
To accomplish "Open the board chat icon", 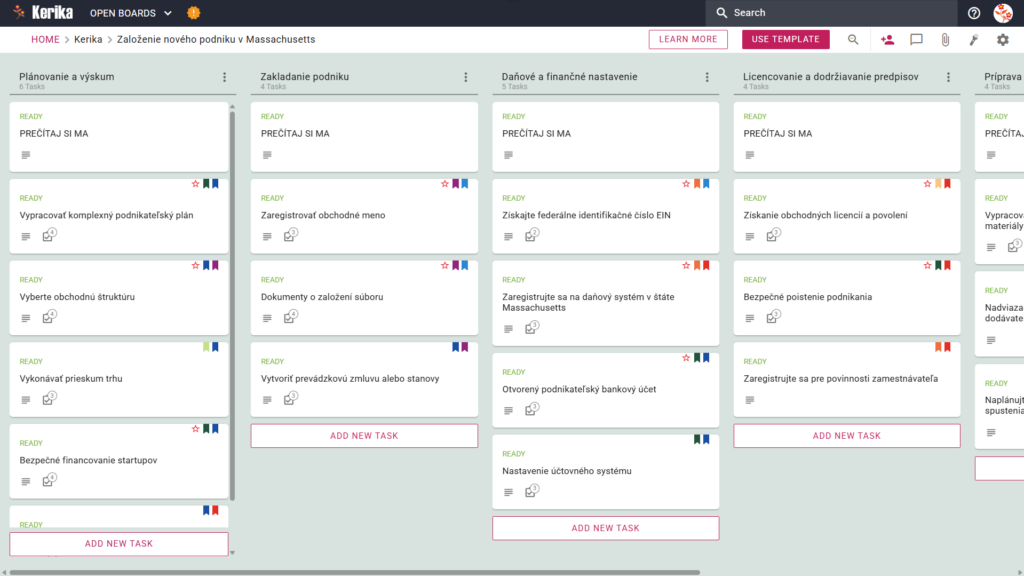I will [916, 40].
